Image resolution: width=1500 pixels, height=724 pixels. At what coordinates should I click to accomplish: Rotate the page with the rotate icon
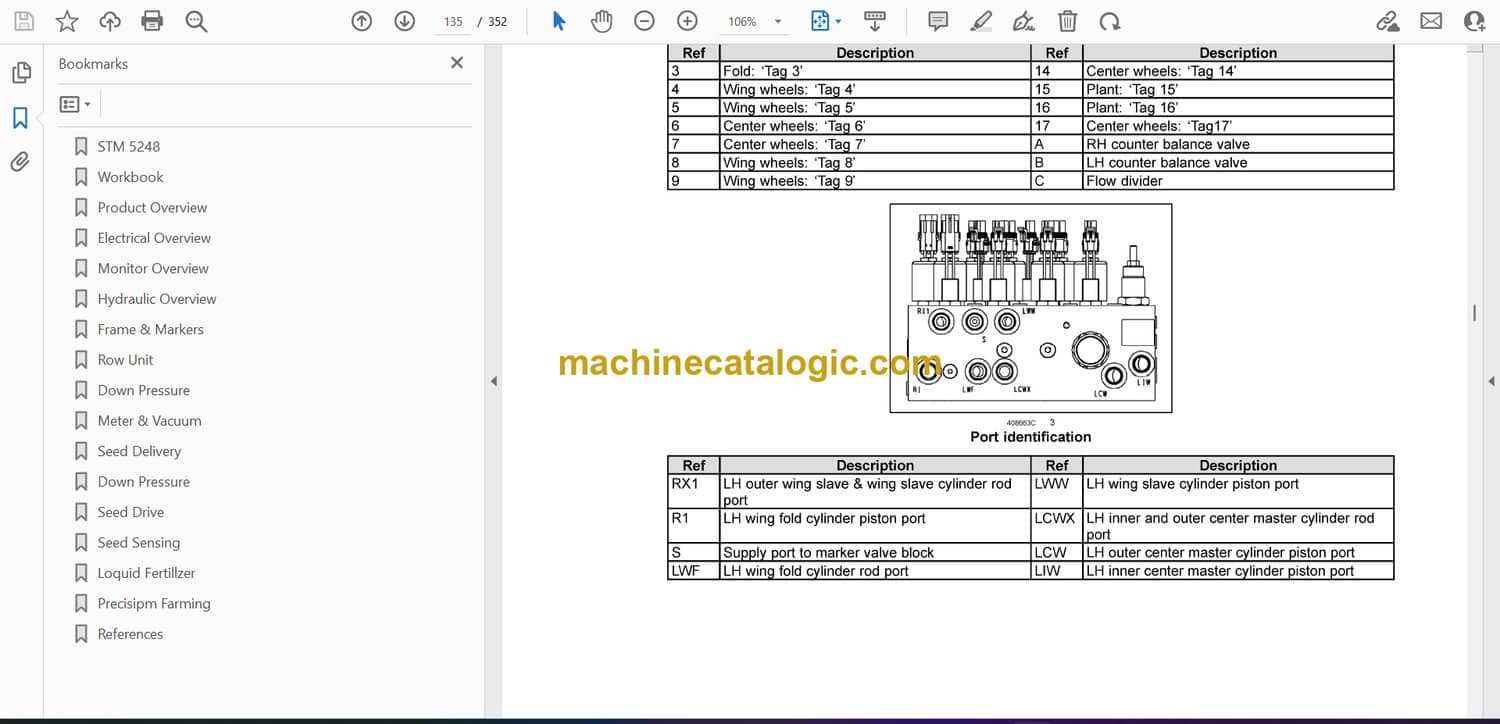click(x=1109, y=21)
